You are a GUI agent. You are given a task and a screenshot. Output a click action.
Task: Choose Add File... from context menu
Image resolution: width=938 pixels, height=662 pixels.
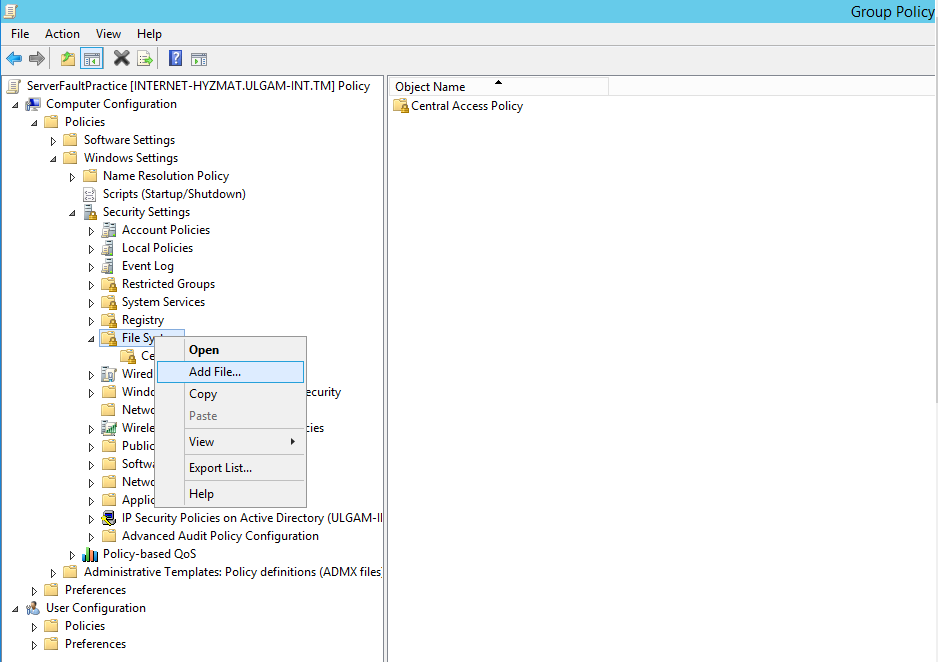230,372
